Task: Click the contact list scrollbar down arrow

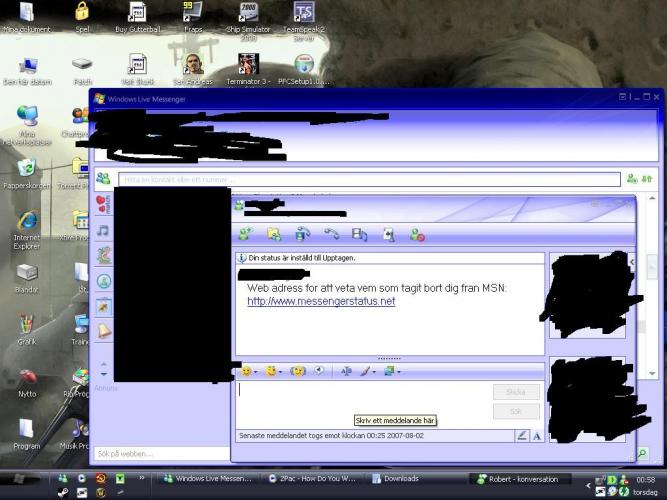Action: click(x=652, y=373)
